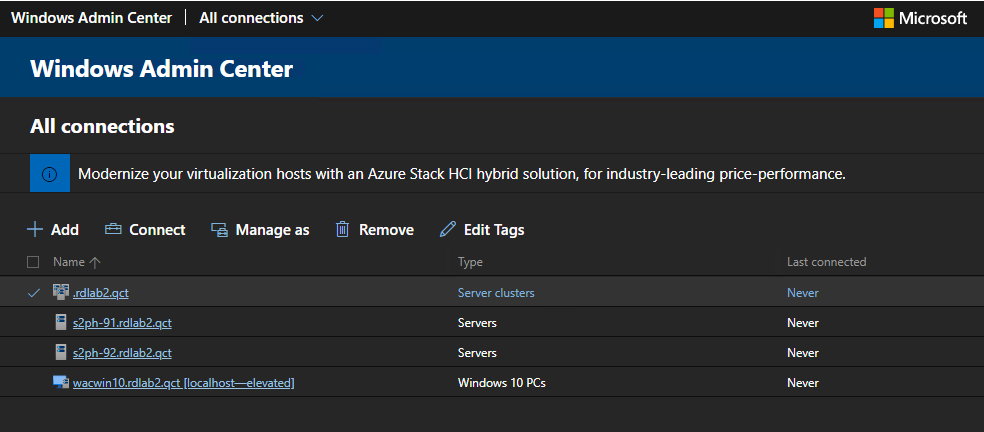
Task: Click the Manage as icon
Action: coord(220,230)
